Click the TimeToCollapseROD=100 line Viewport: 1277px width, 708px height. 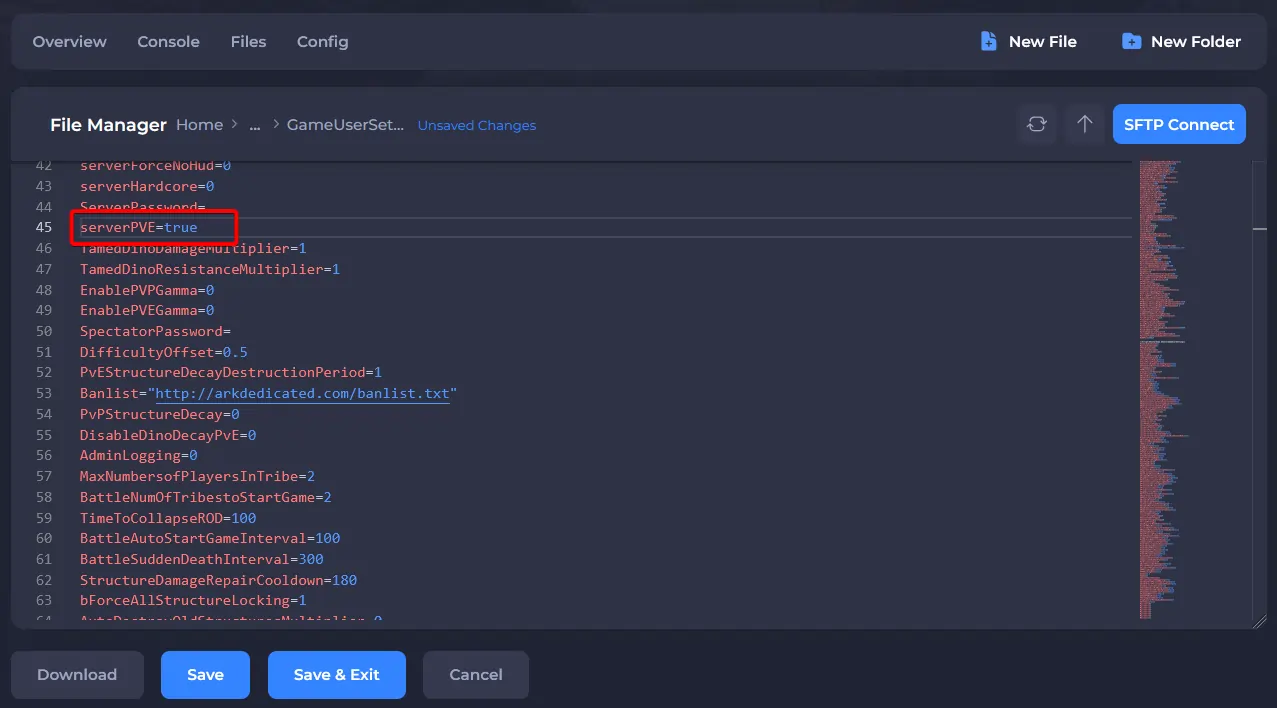[168, 518]
